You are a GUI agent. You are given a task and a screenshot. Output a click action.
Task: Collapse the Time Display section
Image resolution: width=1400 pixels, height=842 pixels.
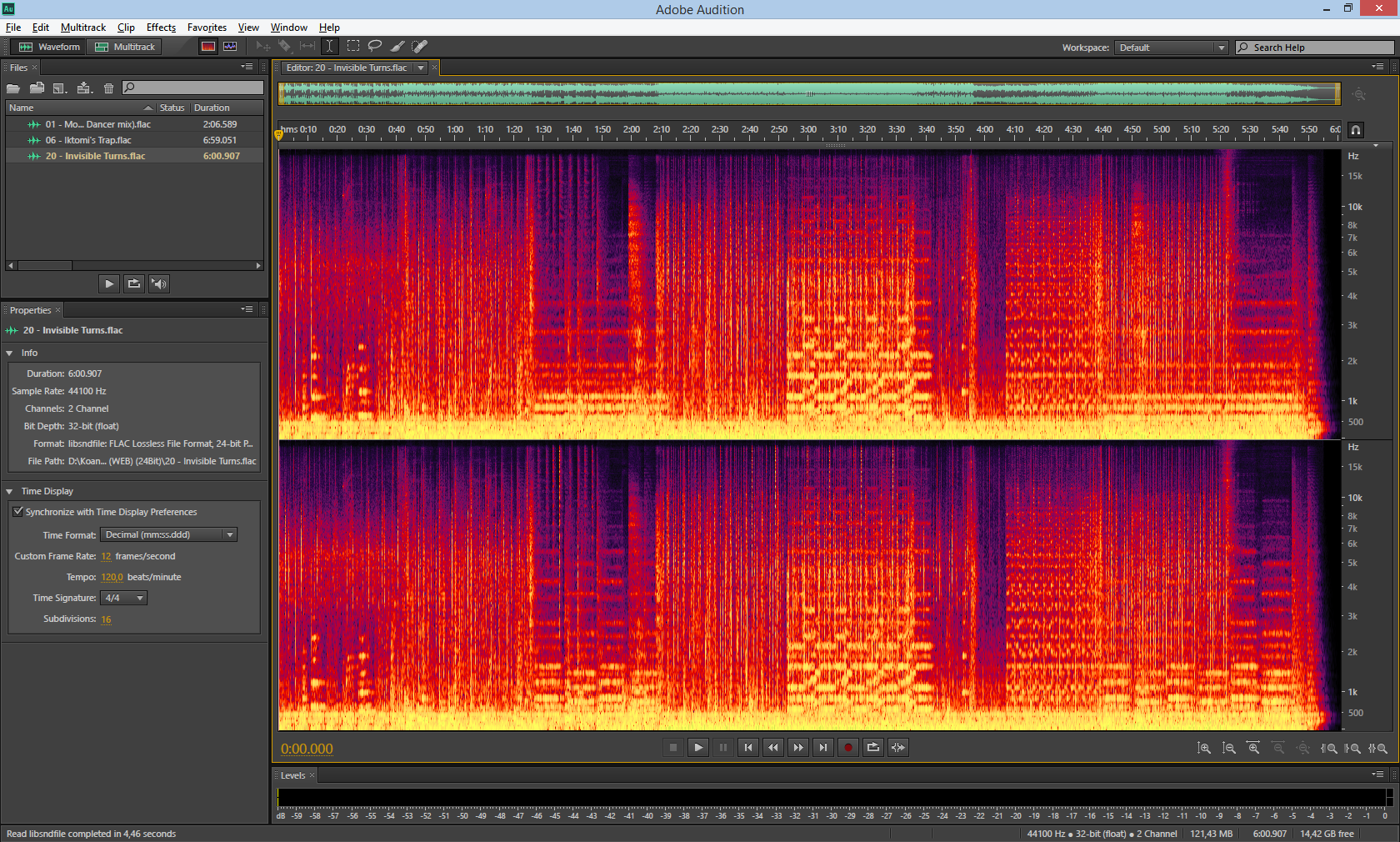[x=9, y=491]
